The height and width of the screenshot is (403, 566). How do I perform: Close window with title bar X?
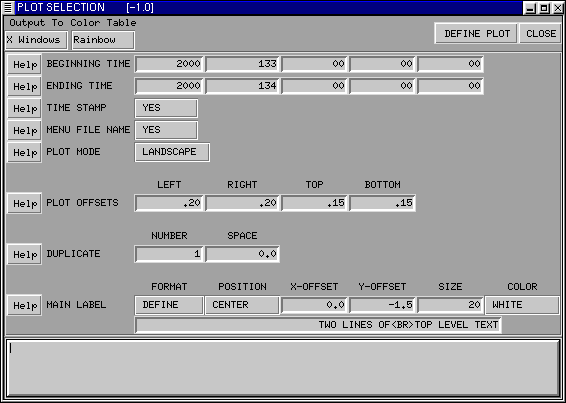[x=558, y=8]
